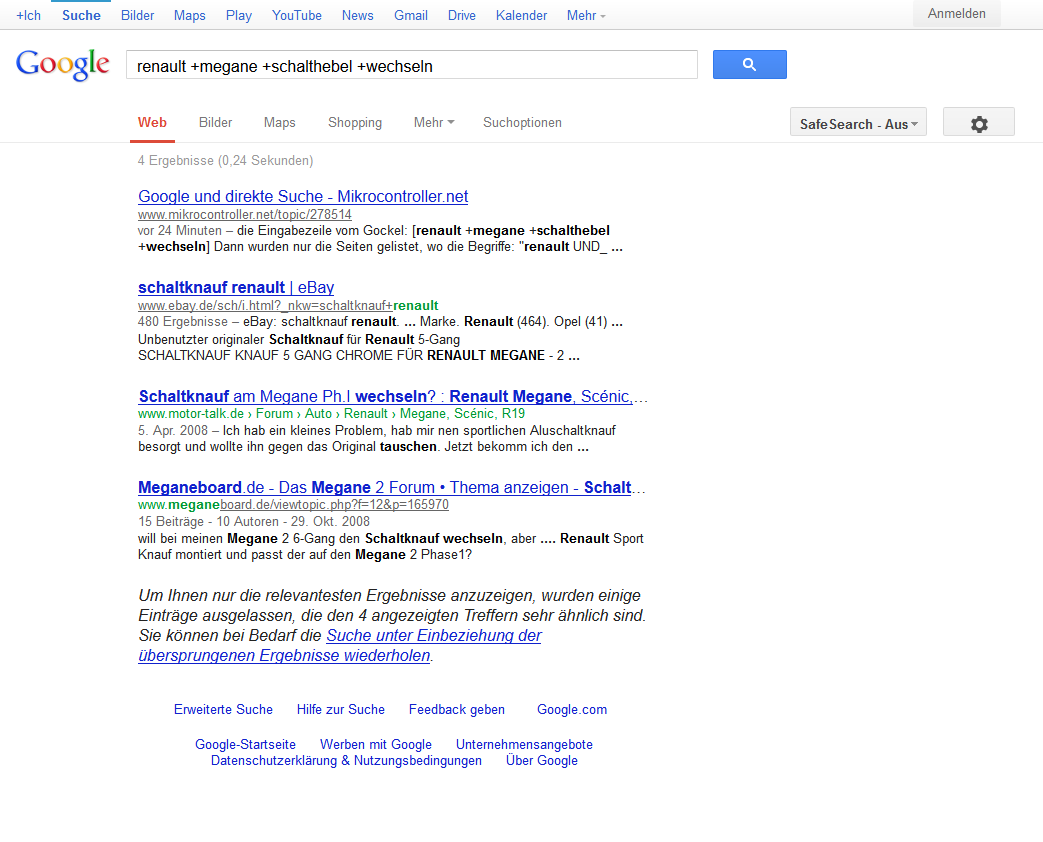The image size is (1043, 842).
Task: Switch to the Shopping results tab
Action: (x=355, y=122)
